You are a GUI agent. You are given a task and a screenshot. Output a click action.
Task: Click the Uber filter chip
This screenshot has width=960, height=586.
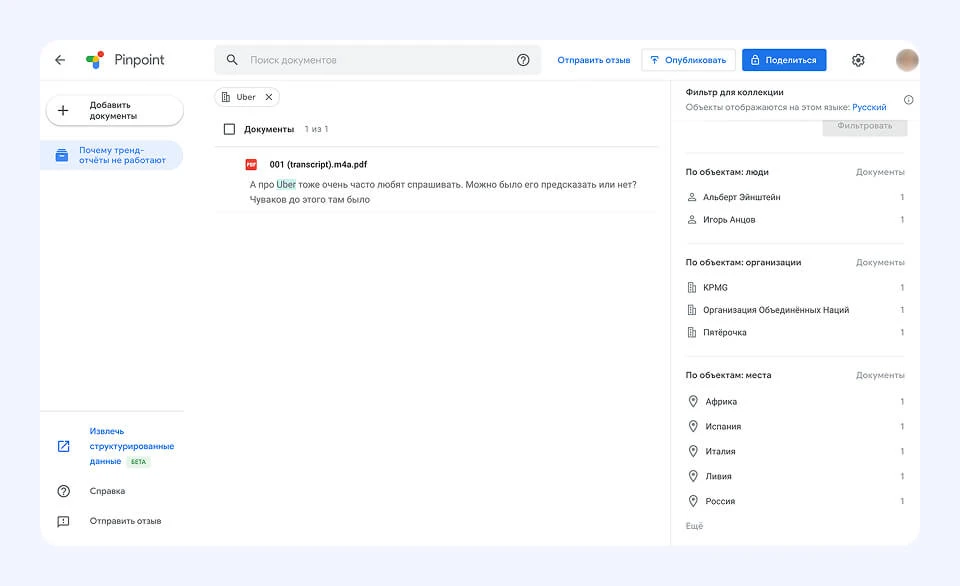(x=246, y=97)
